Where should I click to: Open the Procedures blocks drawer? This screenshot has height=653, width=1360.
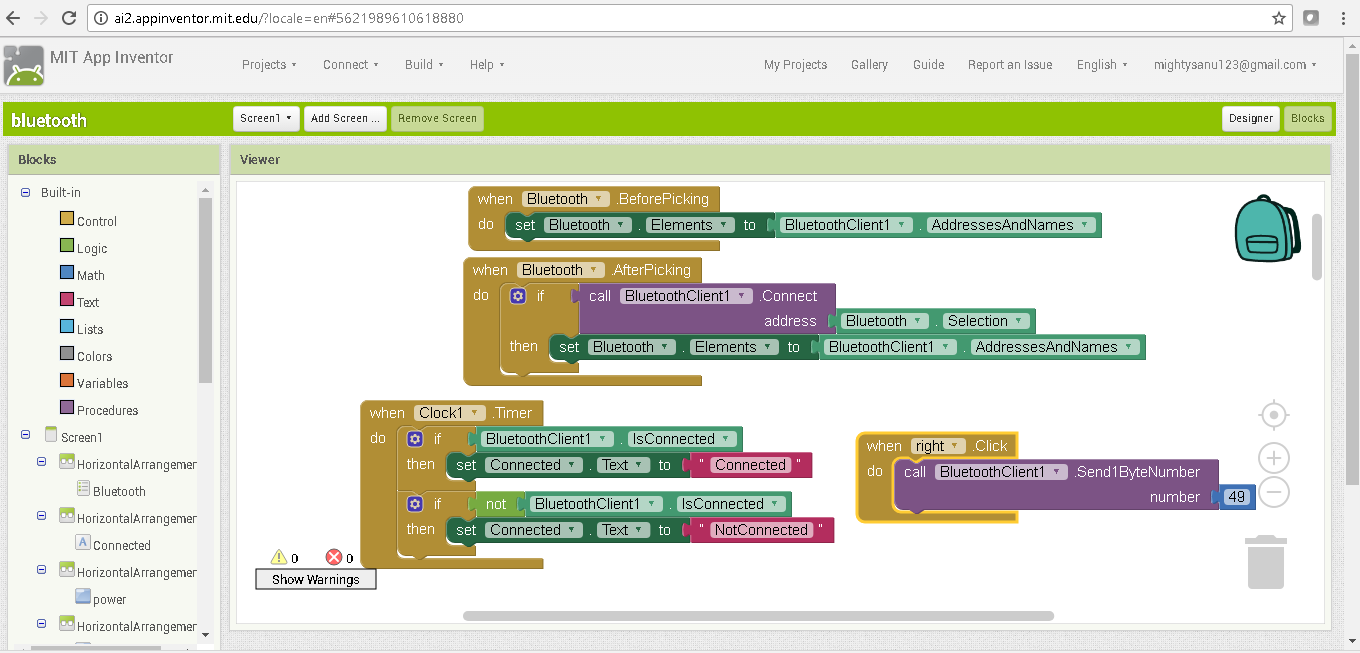click(99, 410)
